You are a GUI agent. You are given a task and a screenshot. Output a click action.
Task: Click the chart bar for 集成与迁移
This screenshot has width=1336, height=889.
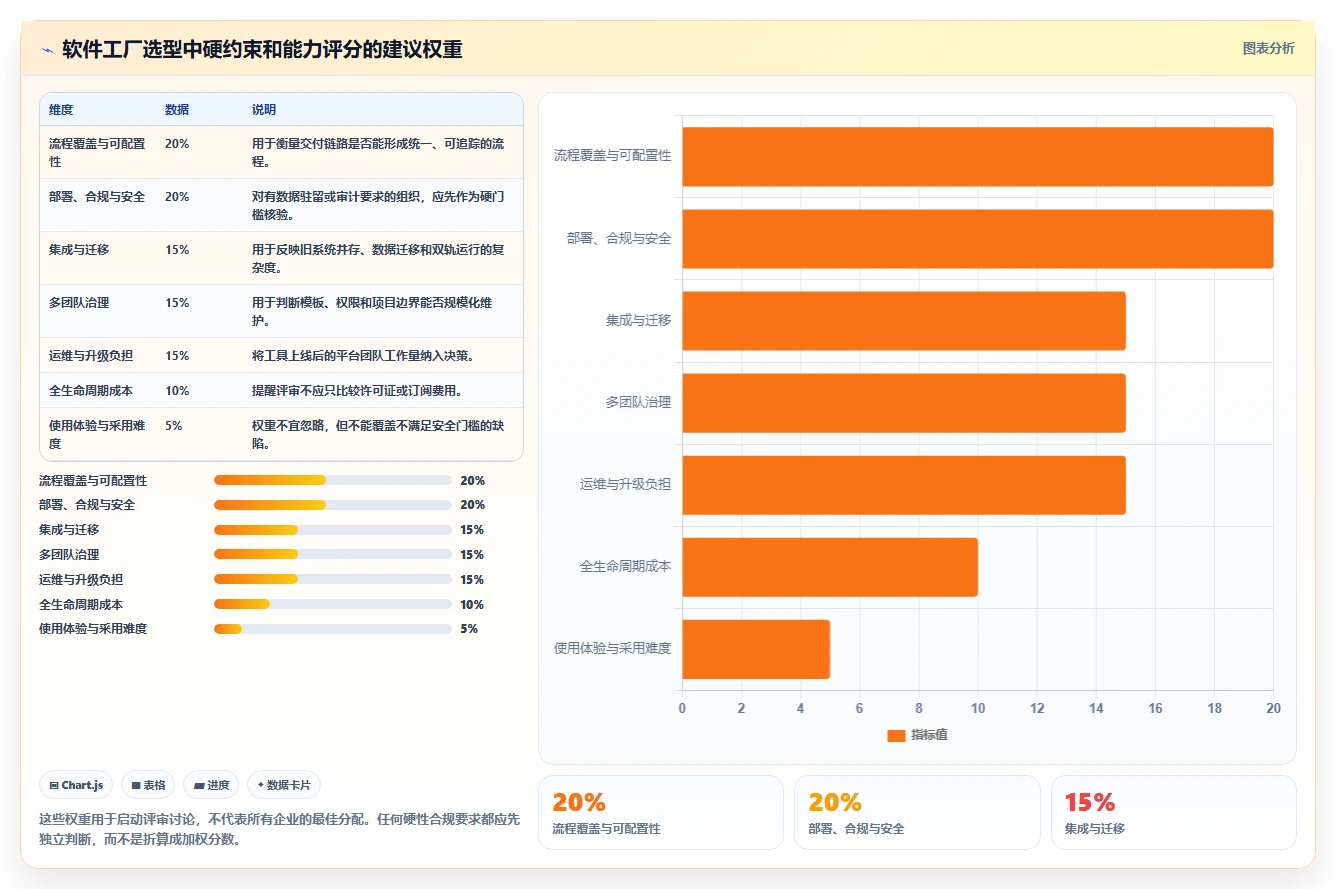click(x=904, y=321)
